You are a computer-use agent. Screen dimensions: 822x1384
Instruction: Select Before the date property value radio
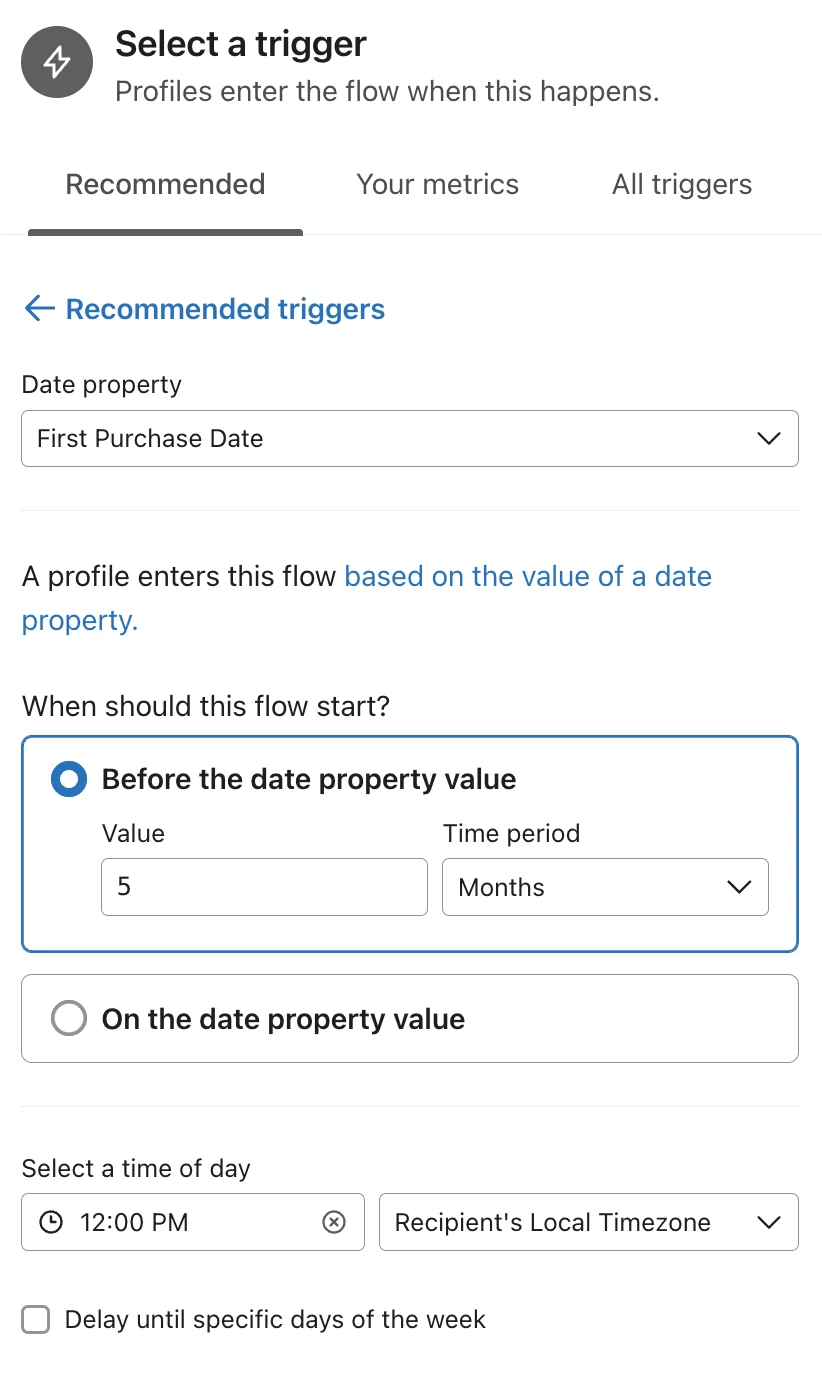coord(69,779)
